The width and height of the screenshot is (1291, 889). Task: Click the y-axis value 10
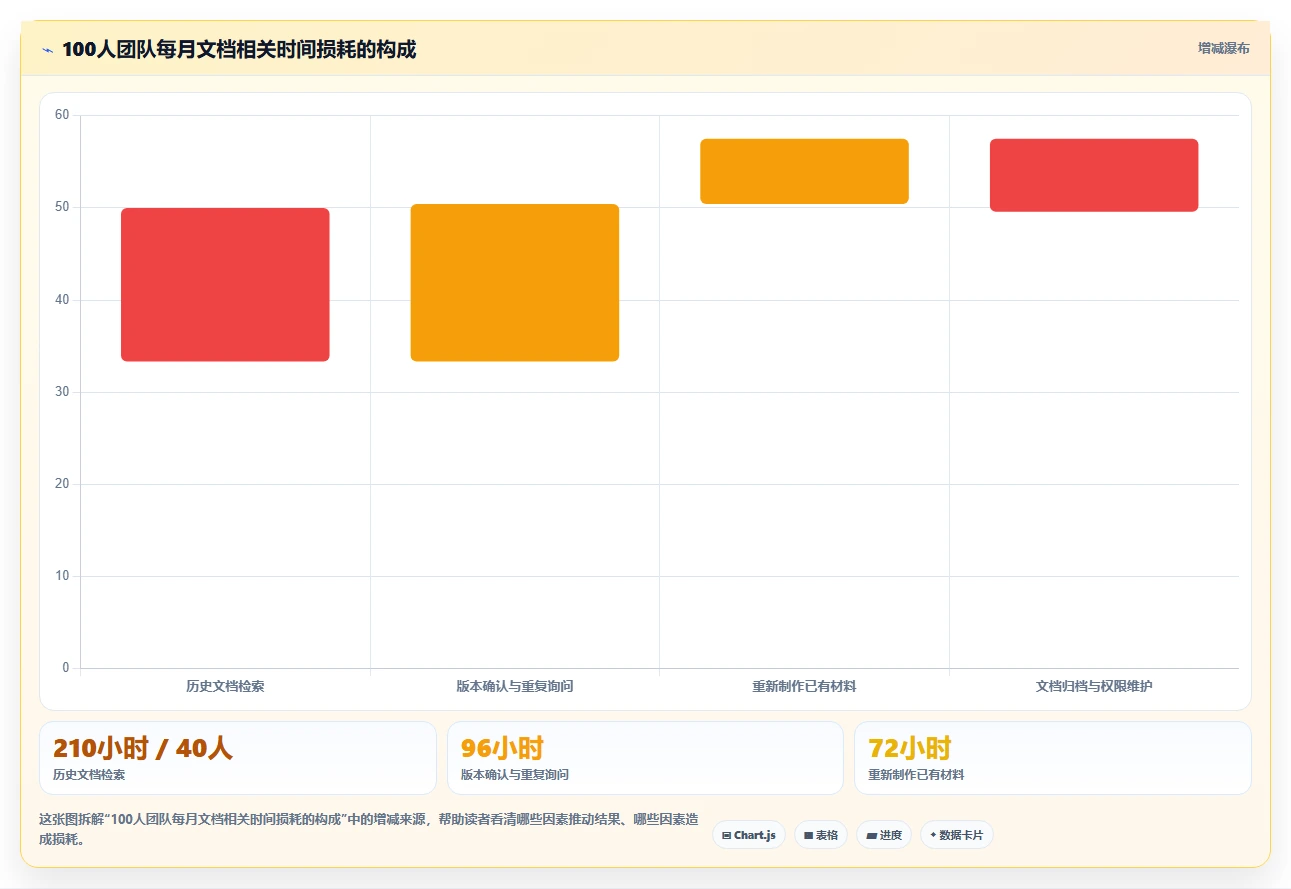click(x=62, y=576)
